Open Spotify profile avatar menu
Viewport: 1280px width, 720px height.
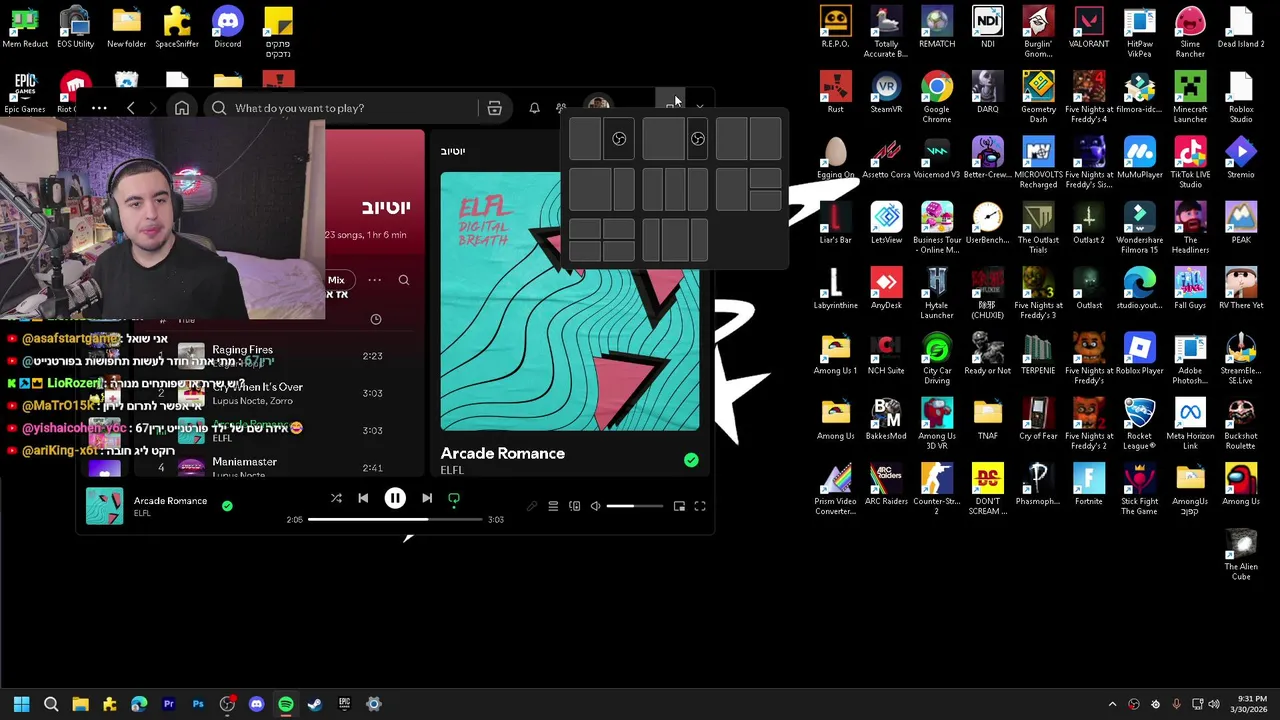pos(598,106)
